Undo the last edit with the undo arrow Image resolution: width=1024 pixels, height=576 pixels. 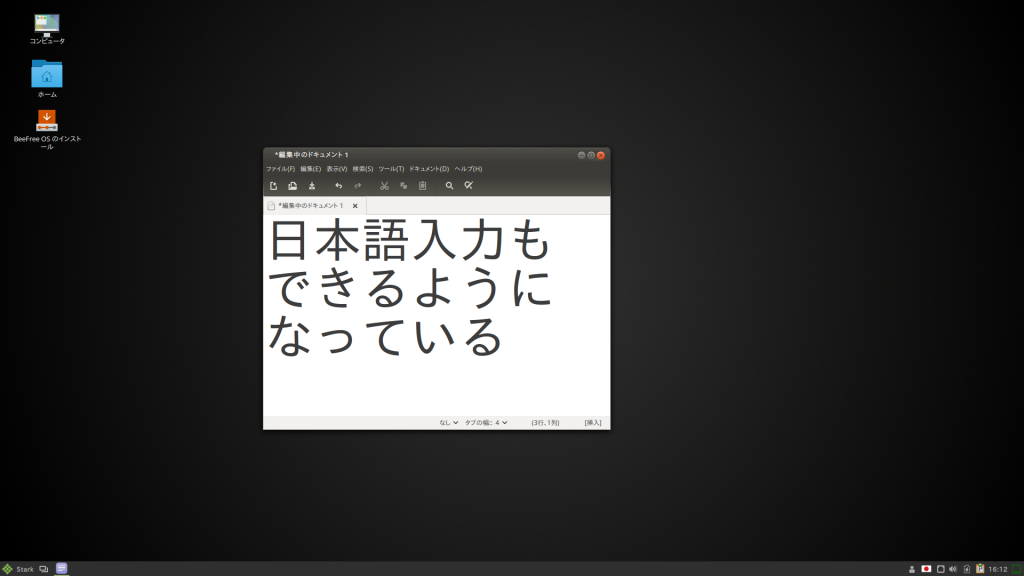click(x=339, y=186)
